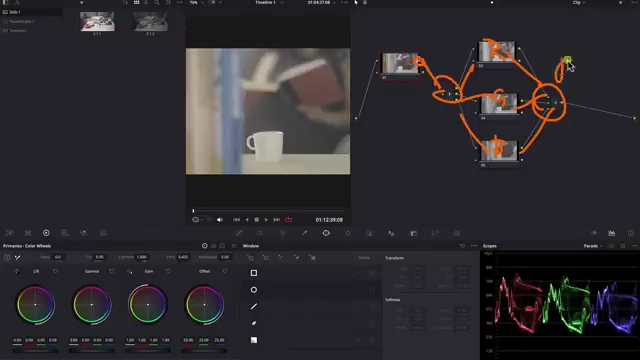Open viewer options three-dot menu
Image resolution: width=640 pixels, height=360 pixels.
[345, 2]
